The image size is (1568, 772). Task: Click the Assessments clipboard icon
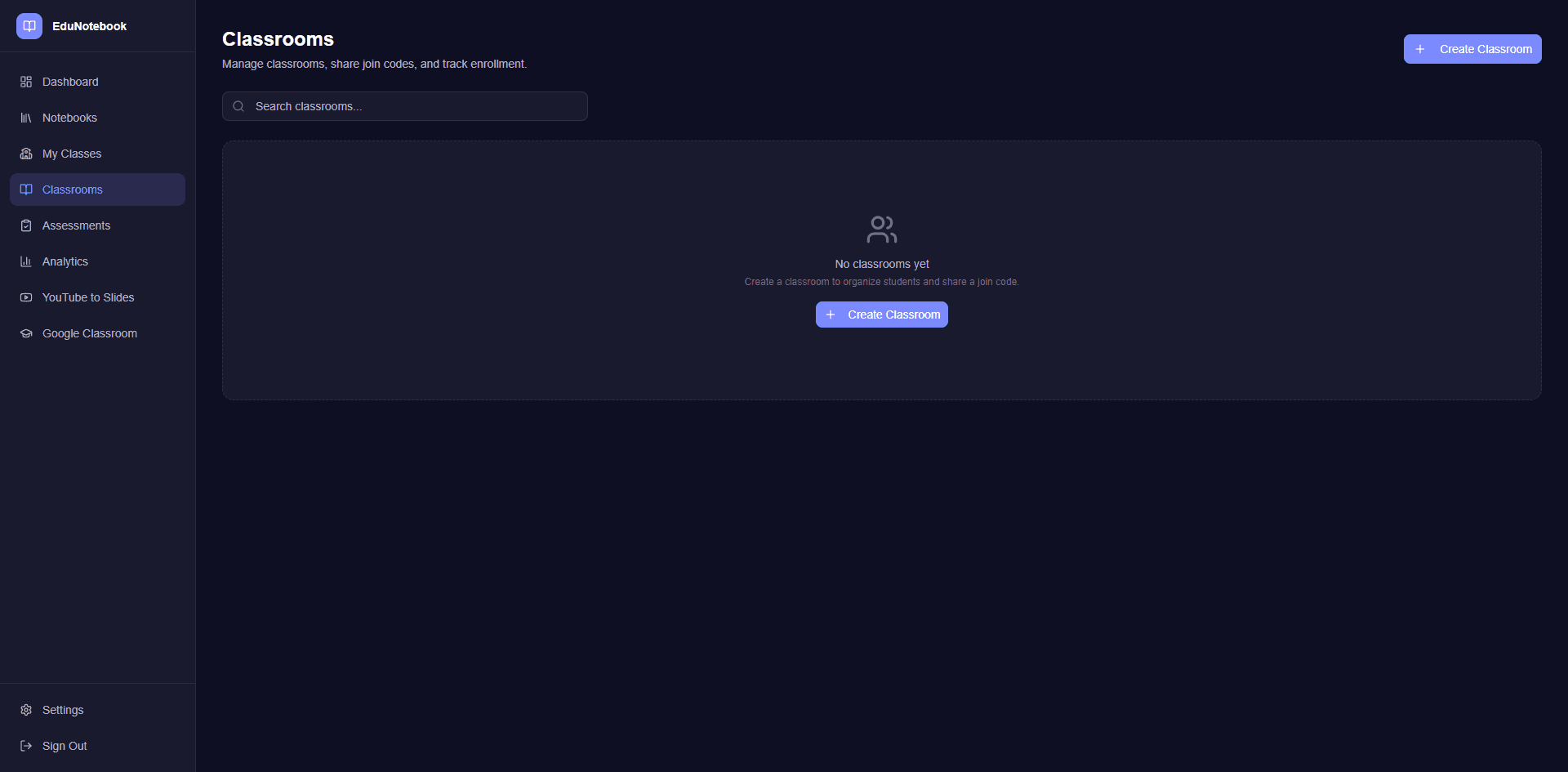click(26, 225)
